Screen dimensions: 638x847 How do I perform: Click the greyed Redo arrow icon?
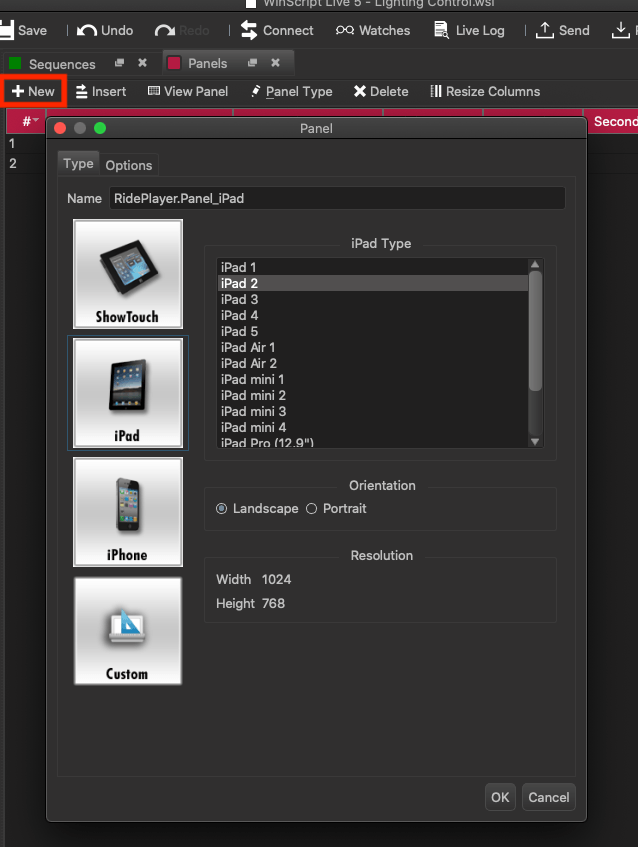[x=165, y=30]
